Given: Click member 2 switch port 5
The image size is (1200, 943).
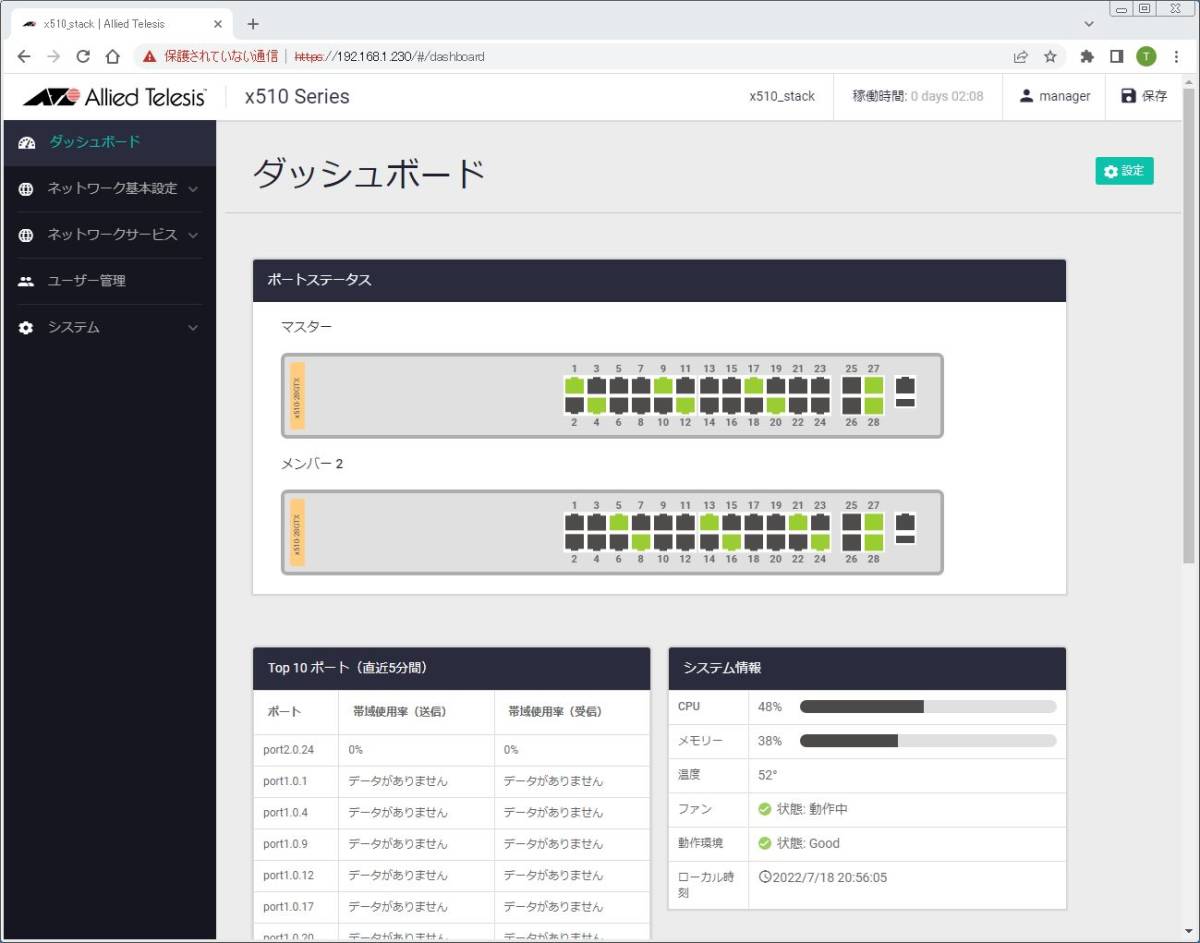Looking at the screenshot, I should [x=618, y=522].
